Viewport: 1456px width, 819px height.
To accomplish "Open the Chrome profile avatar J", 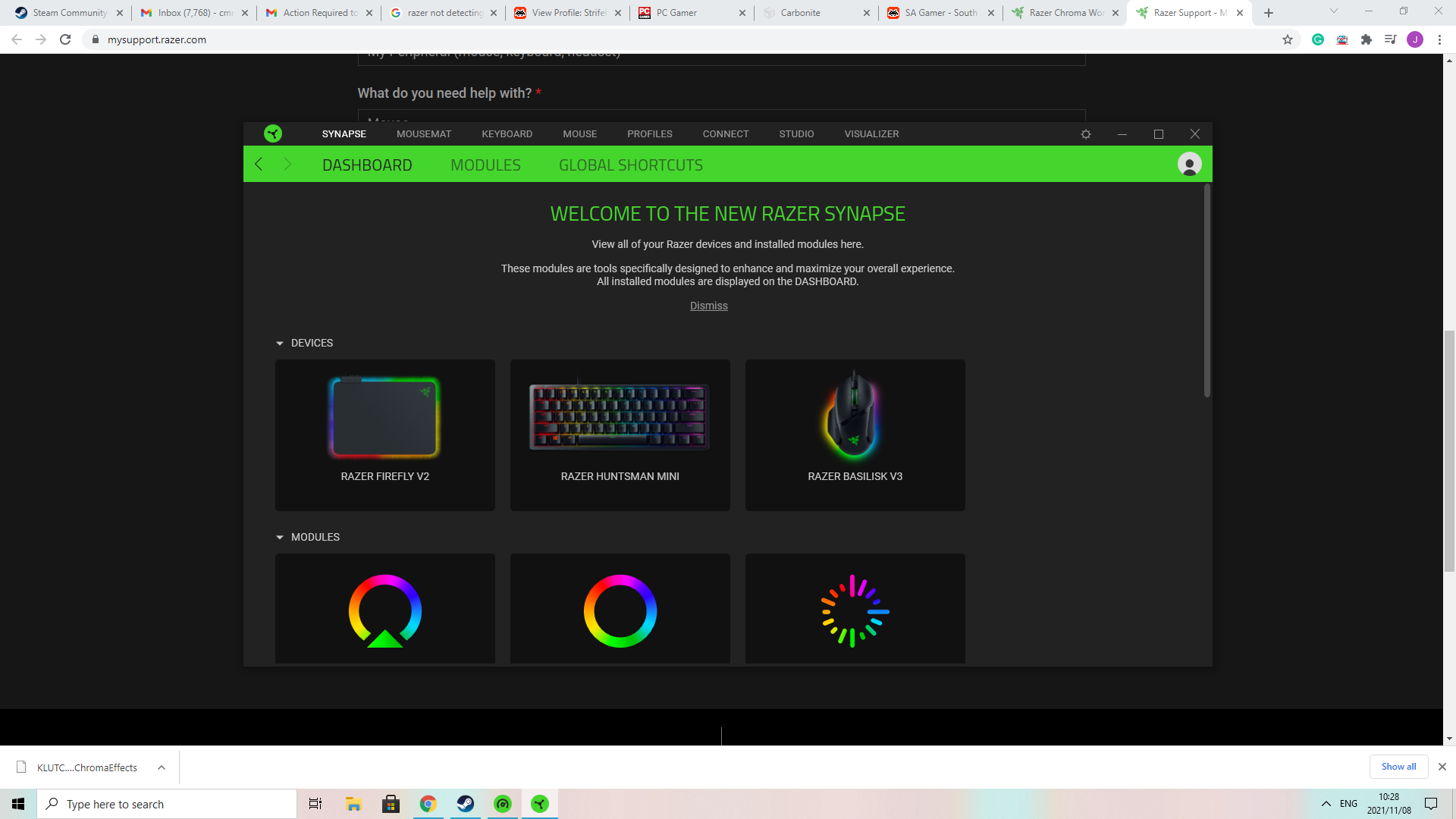I will (x=1415, y=39).
